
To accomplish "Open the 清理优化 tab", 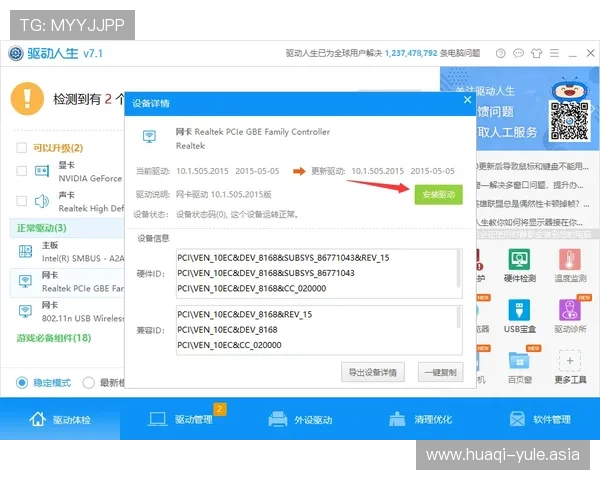I will click(420, 420).
